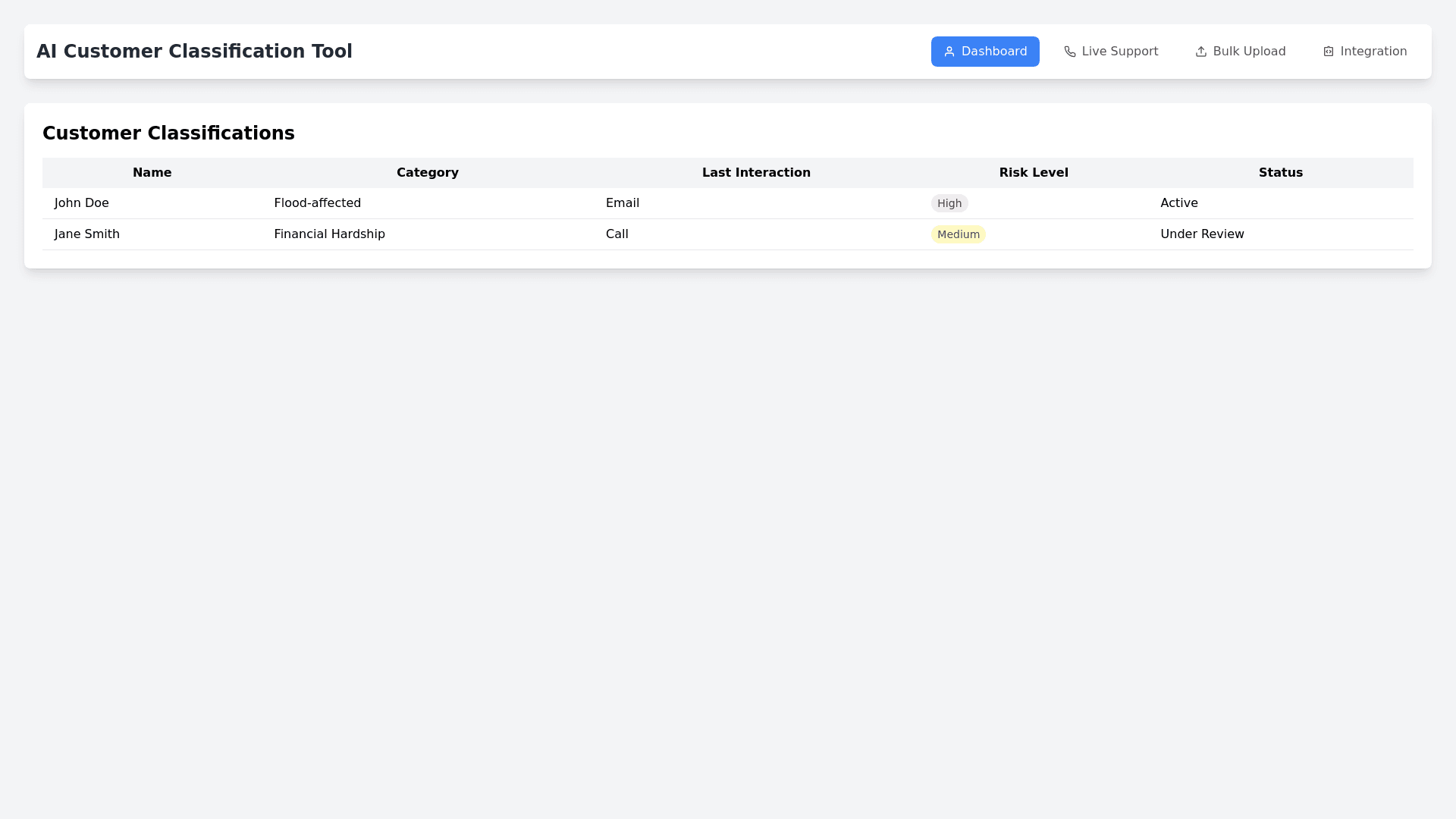Click the Live Support phone icon
Image resolution: width=1456 pixels, height=819 pixels.
(1069, 52)
